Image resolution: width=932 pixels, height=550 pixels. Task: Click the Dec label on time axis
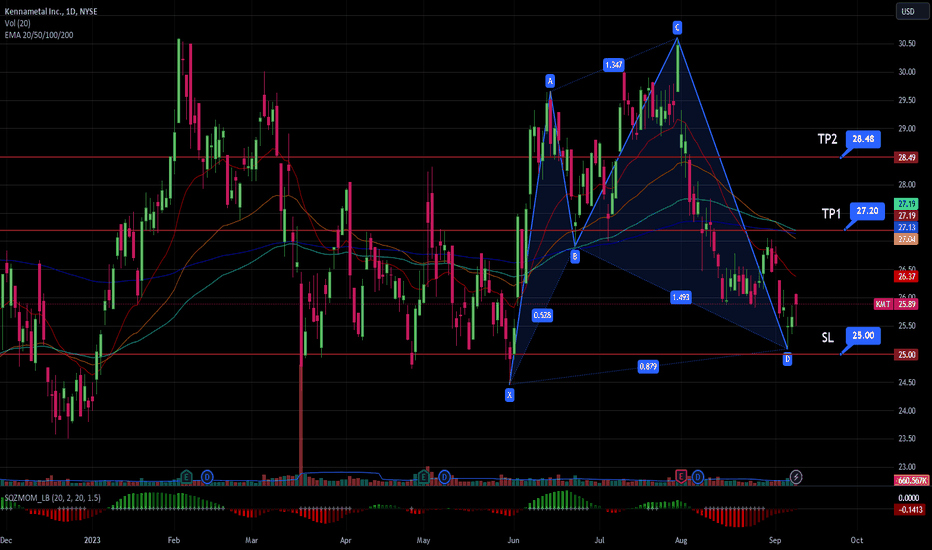[x=6, y=540]
